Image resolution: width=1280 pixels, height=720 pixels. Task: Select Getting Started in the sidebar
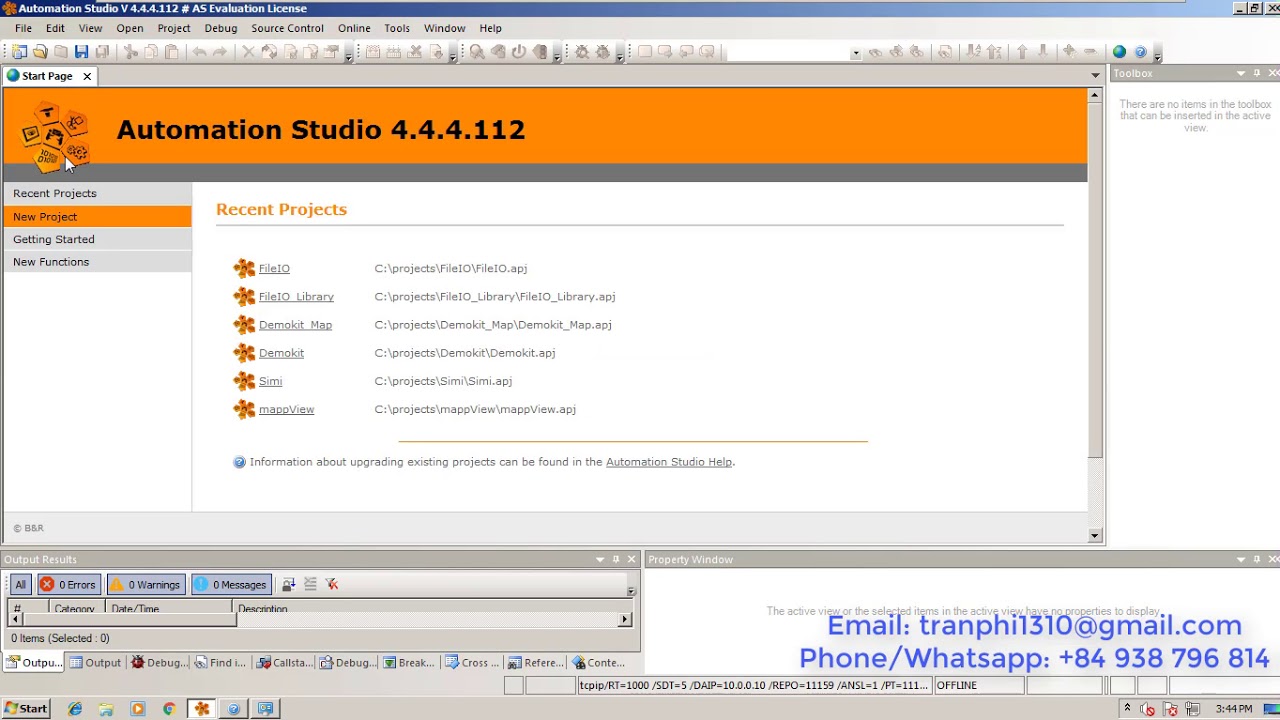point(96,239)
